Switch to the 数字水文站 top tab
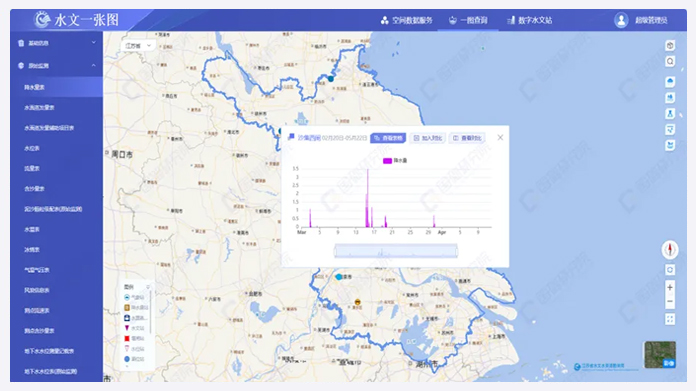Image resolution: width=696 pixels, height=391 pixels. click(530, 20)
